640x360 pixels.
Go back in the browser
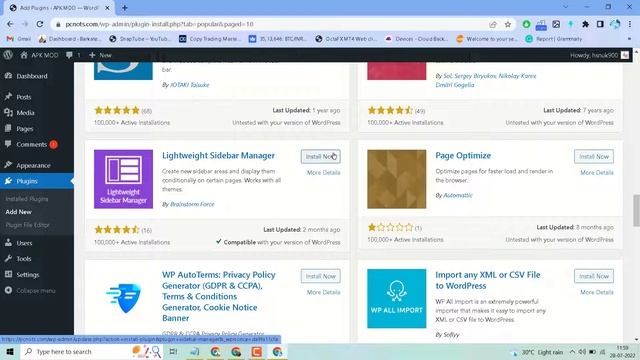click(x=10, y=24)
